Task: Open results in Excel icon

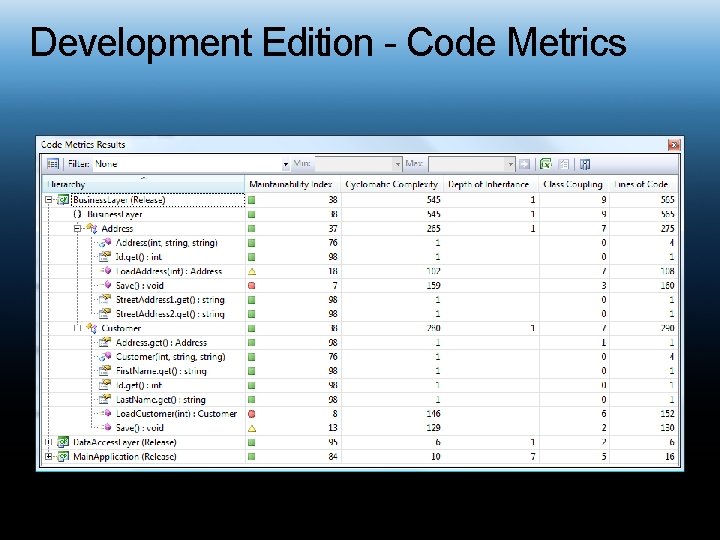Action: click(546, 164)
